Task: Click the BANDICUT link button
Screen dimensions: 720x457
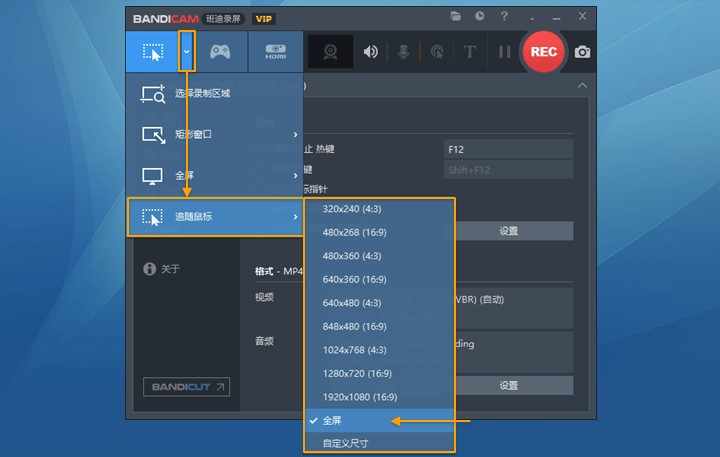Action: point(186,387)
